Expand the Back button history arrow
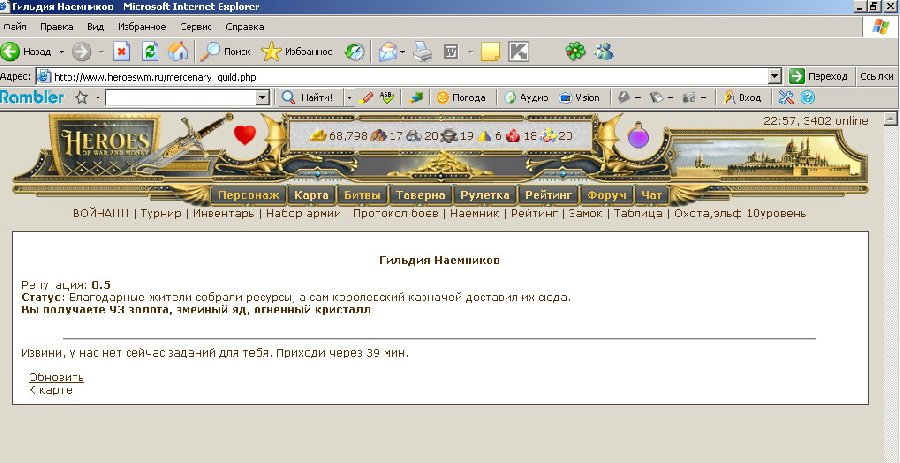Viewport: 900px width, 463px height. click(62, 51)
